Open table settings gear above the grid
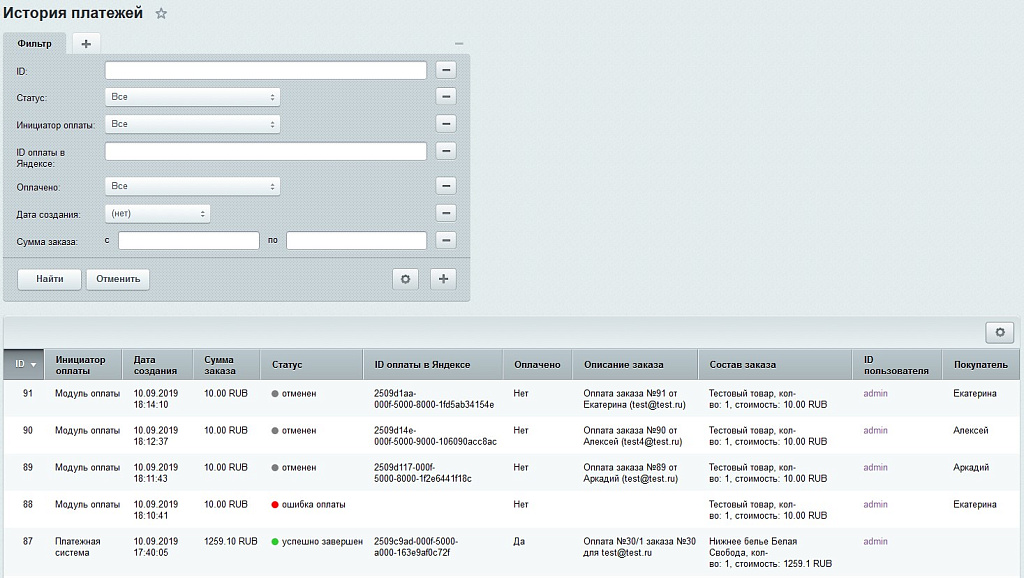Image resolution: width=1024 pixels, height=578 pixels. coord(999,333)
